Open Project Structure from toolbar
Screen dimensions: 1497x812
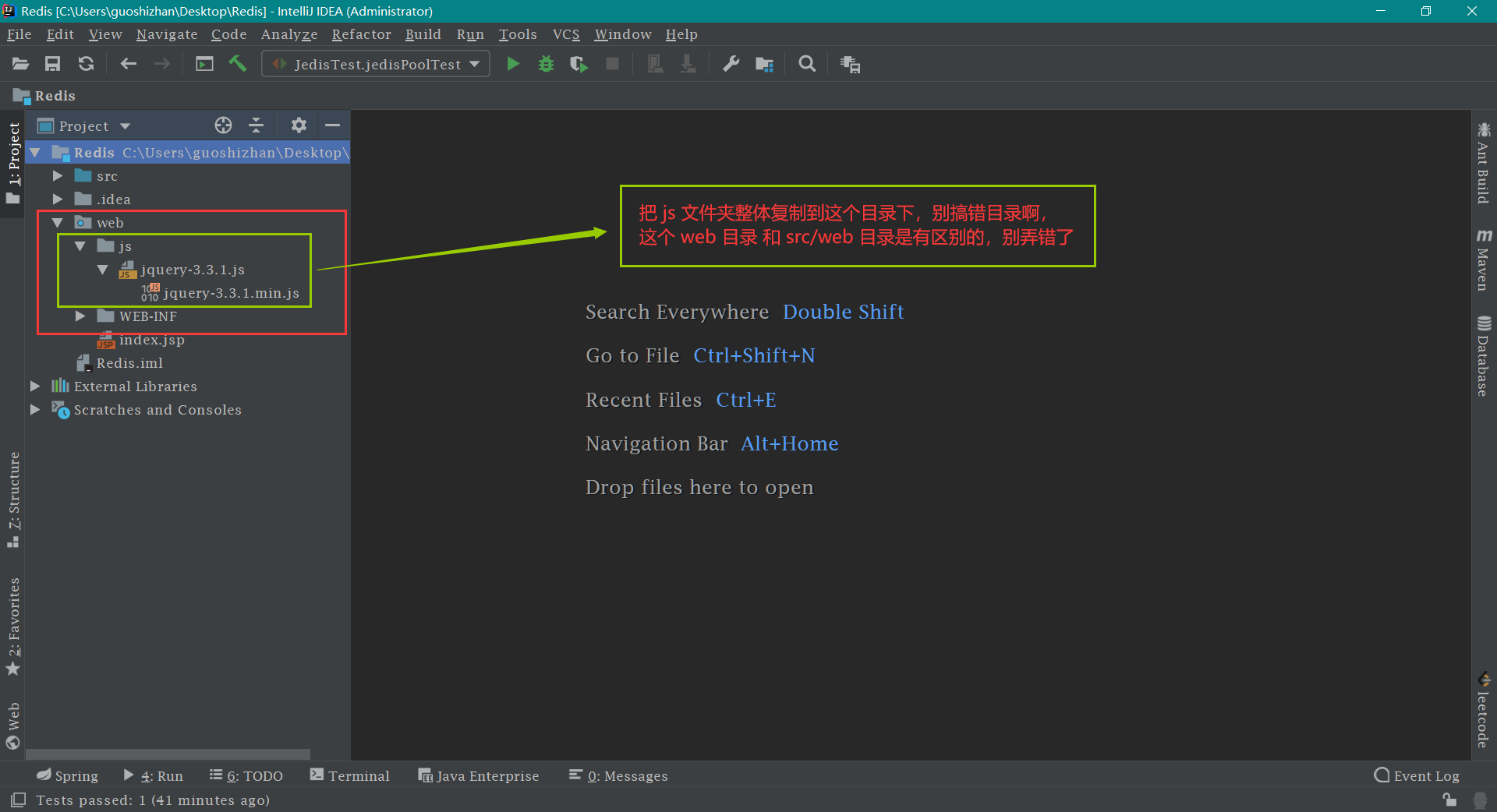click(x=764, y=64)
